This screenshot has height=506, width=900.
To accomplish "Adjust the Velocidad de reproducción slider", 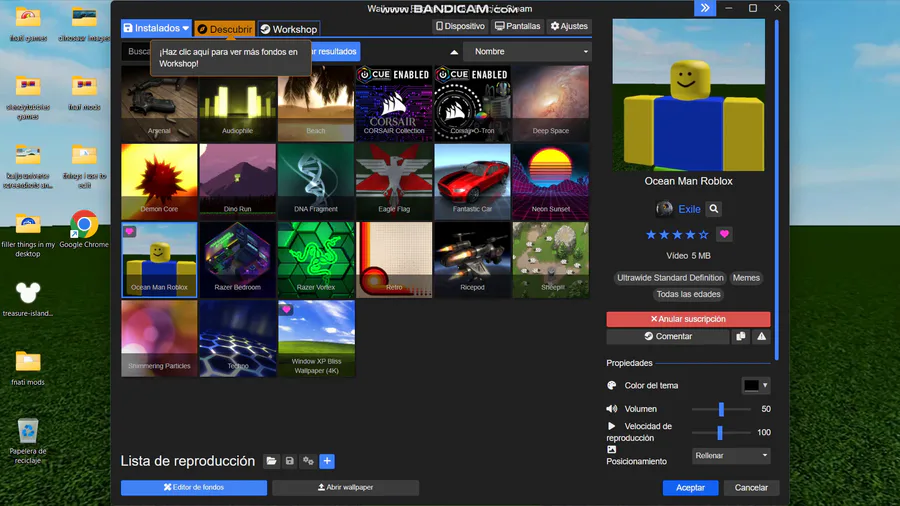I will [721, 433].
